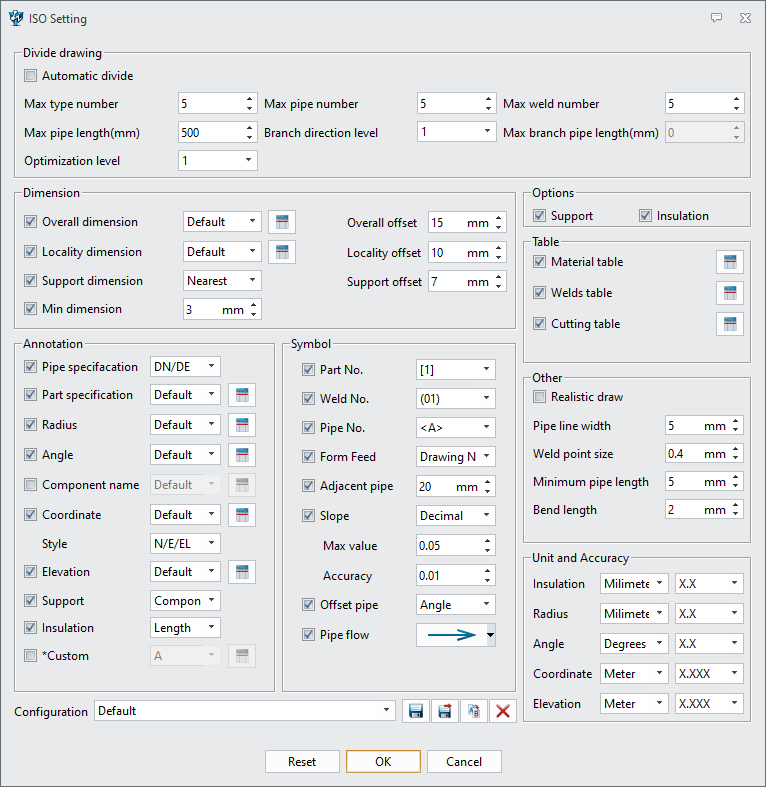Image resolution: width=766 pixels, height=787 pixels.
Task: Open Material table settings icon
Action: coord(730,262)
